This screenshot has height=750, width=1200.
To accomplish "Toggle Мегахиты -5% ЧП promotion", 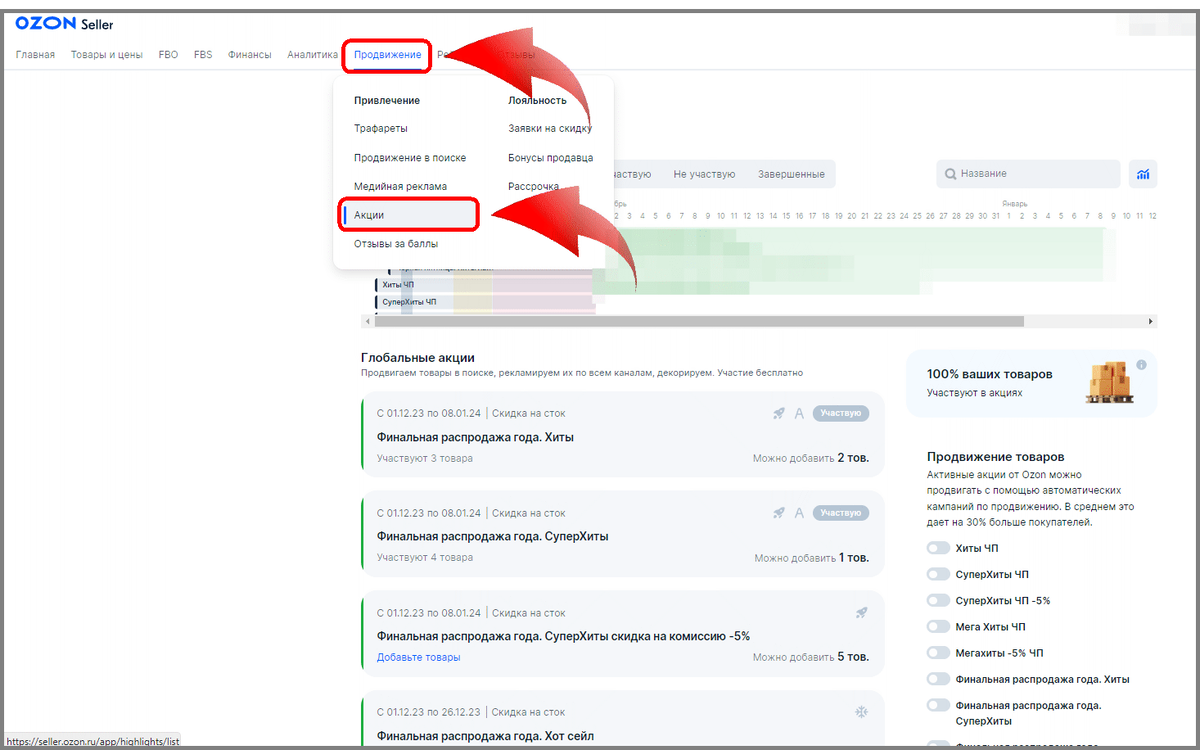I will [x=937, y=653].
